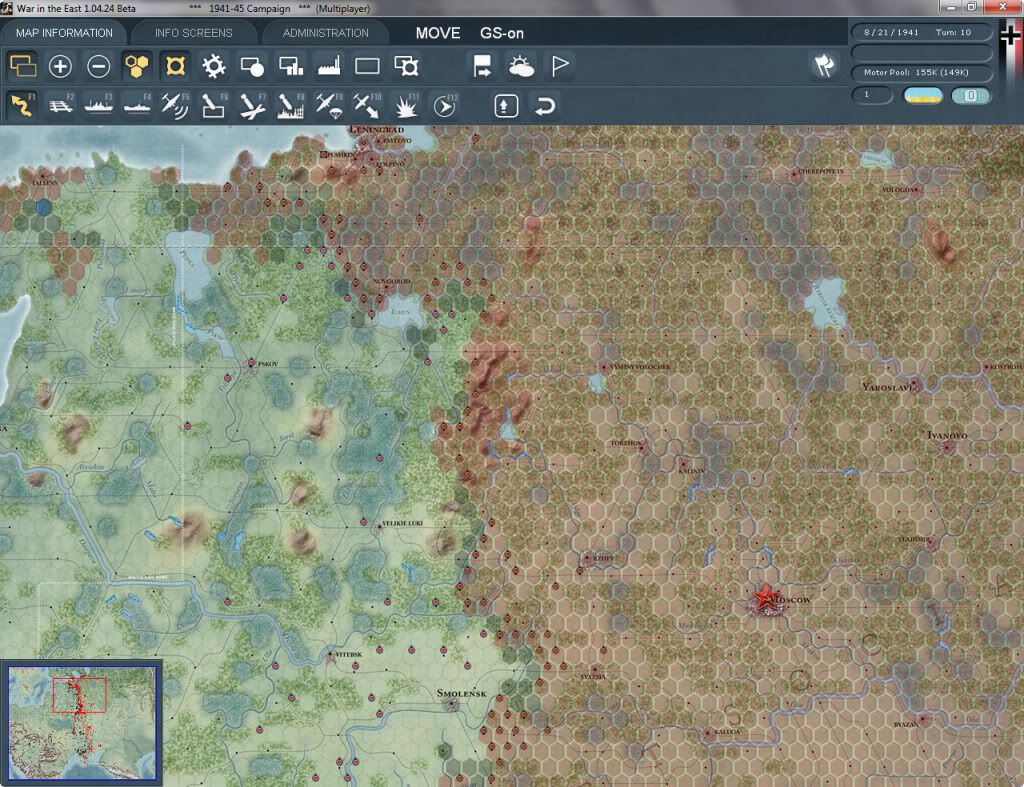The width and height of the screenshot is (1024, 787).
Task: Select the F6 bomb unit mode
Action: pos(214,105)
